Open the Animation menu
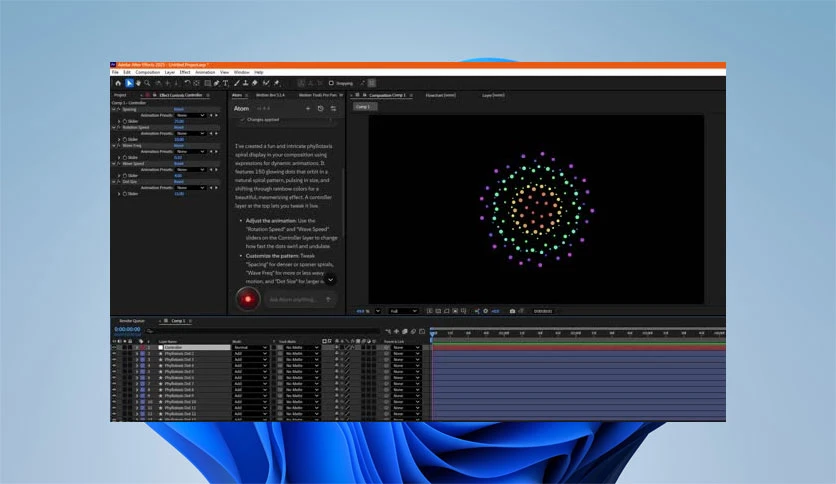This screenshot has height=484, width=836. pyautogui.click(x=205, y=72)
